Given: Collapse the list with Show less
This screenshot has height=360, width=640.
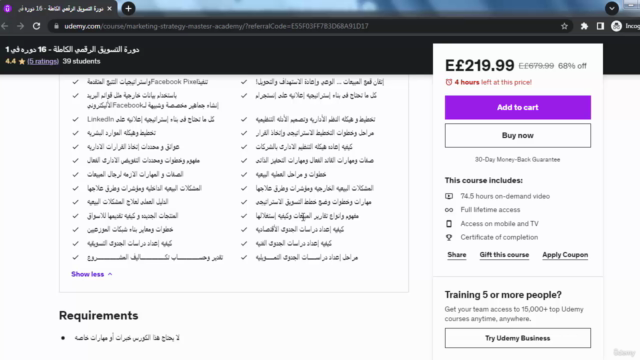Looking at the screenshot, I should 91,274.
